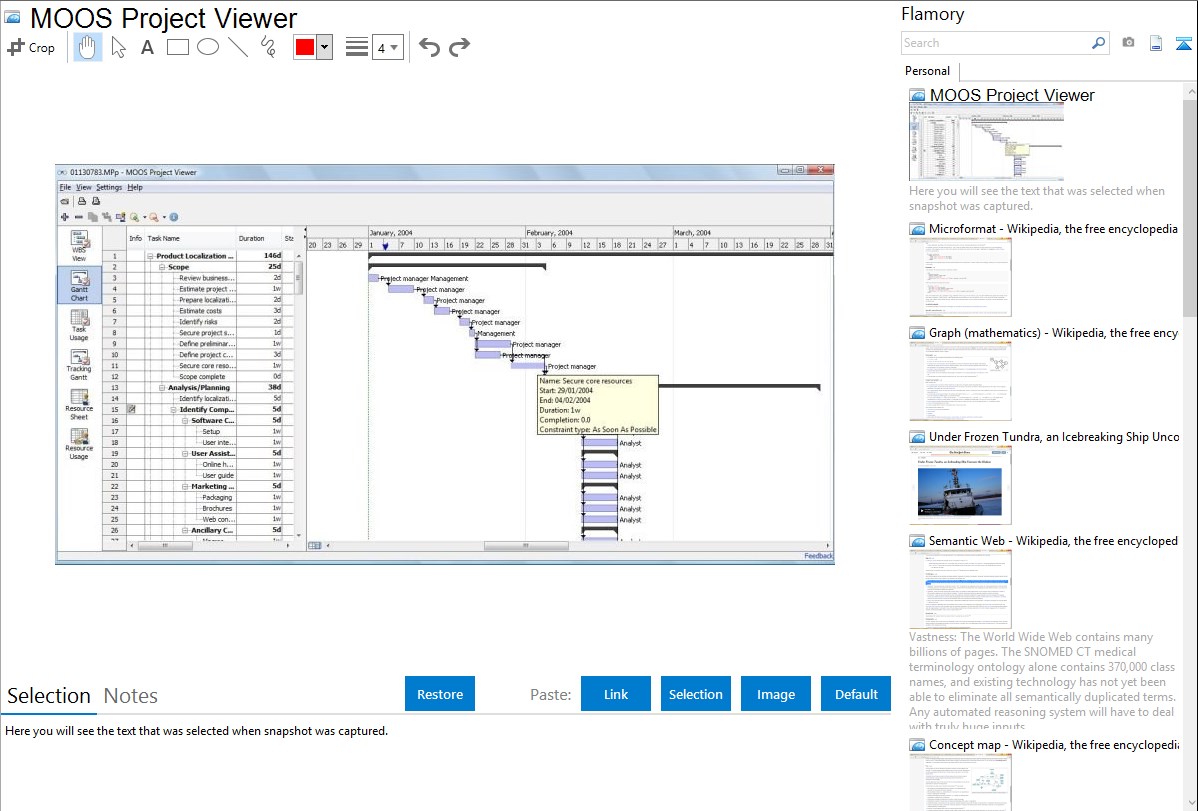Select the freehand scribble tool
Screen dimensions: 1198x811
point(268,47)
